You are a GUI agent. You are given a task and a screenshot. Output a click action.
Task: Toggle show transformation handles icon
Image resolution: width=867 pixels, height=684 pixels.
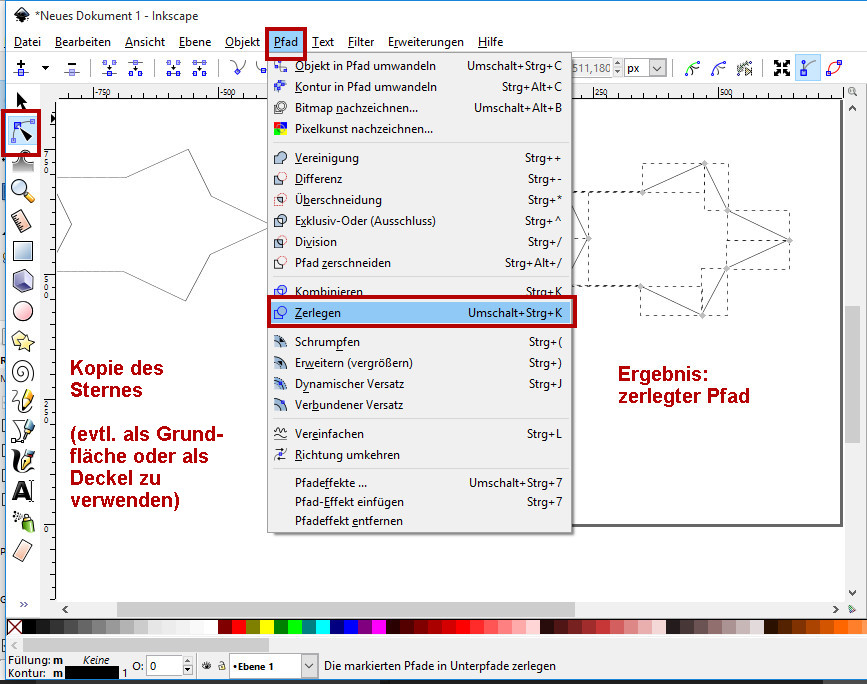(x=781, y=68)
